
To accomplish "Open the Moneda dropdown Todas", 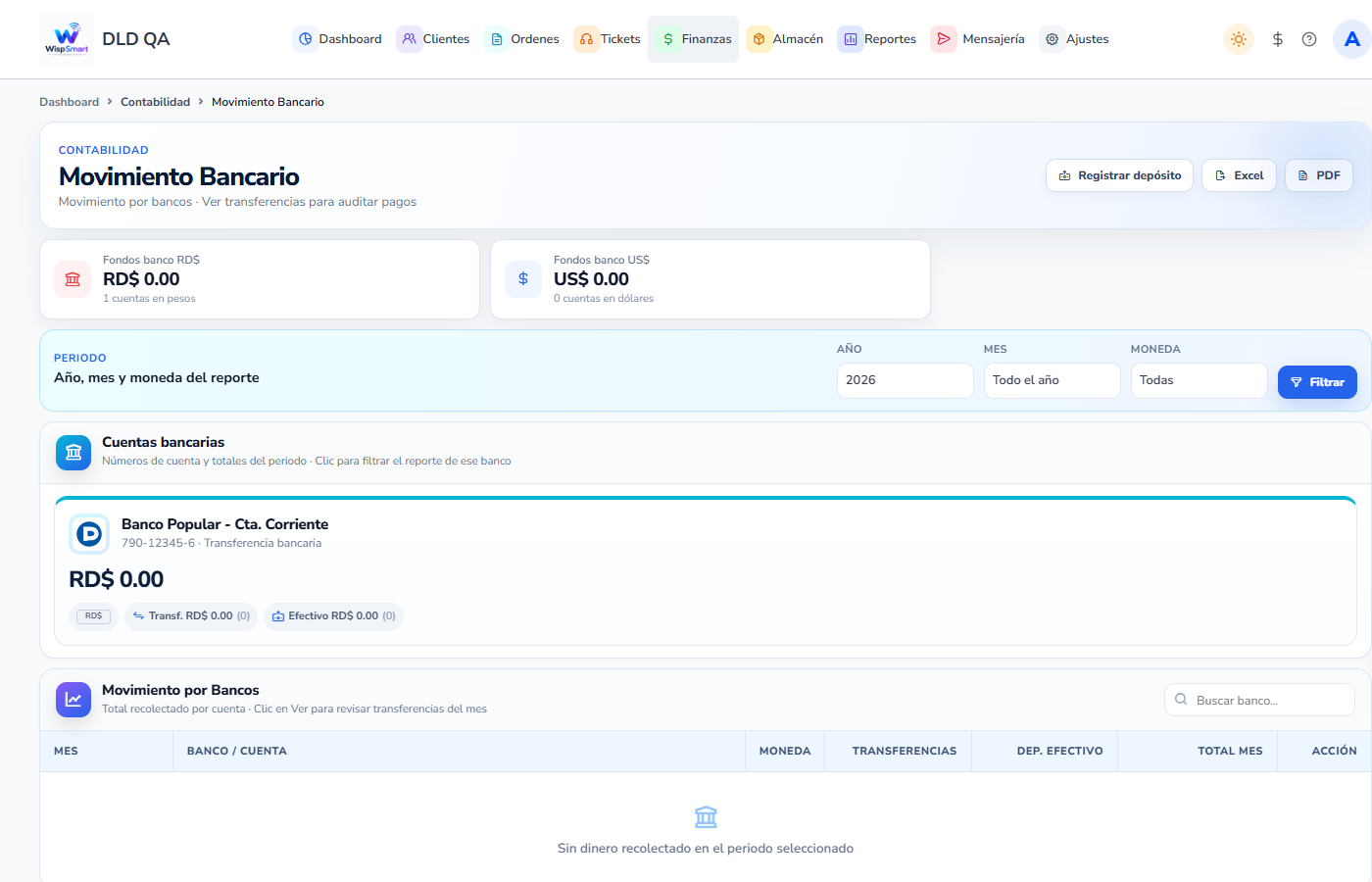I will [x=1200, y=380].
